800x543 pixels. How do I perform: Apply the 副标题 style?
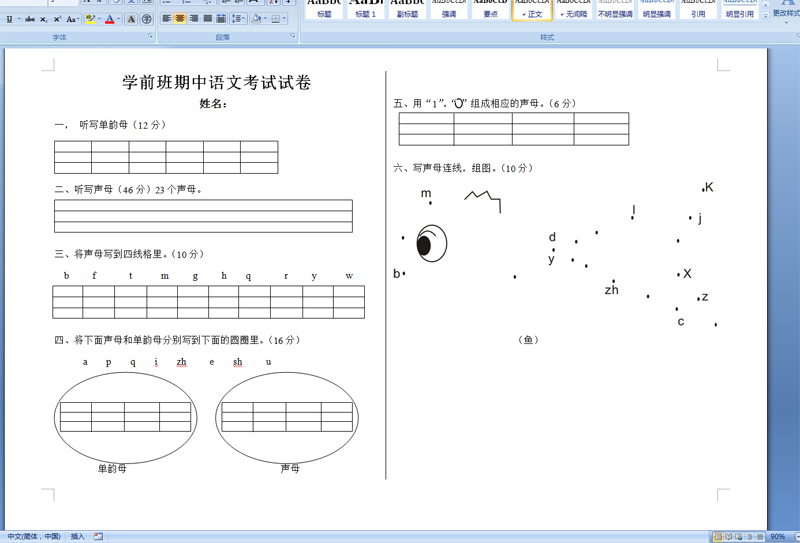coord(407,9)
